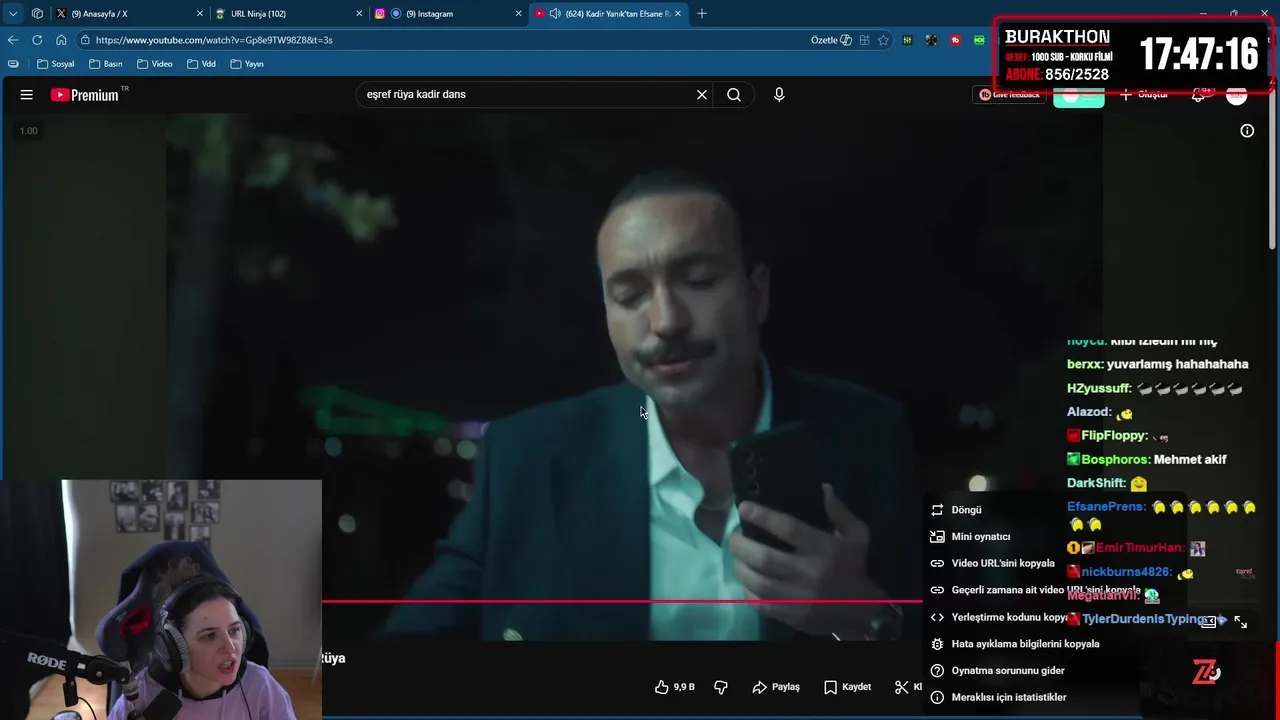This screenshot has width=1280, height=720.
Task: View site information via the lock icon
Action: point(86,40)
